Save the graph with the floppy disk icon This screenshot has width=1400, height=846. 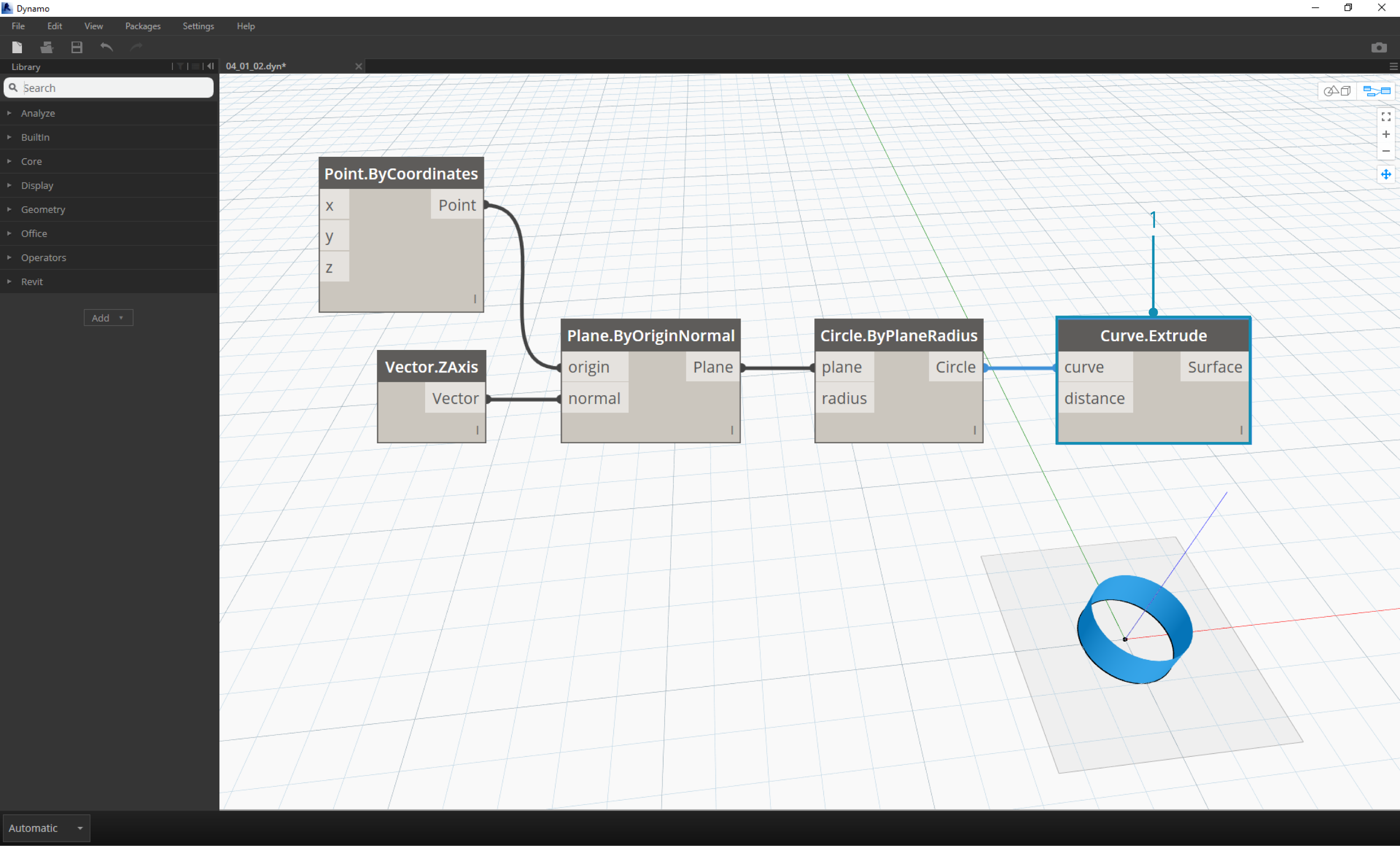tap(77, 47)
